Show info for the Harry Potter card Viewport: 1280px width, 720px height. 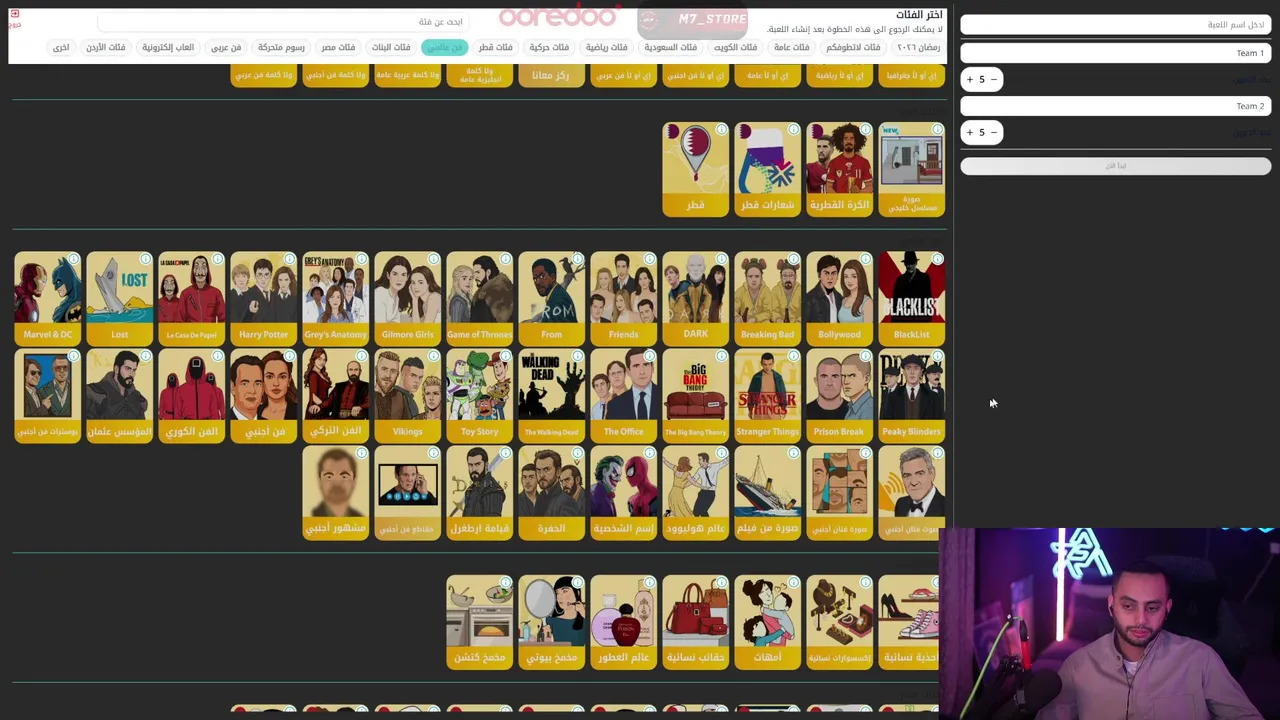(x=289, y=259)
